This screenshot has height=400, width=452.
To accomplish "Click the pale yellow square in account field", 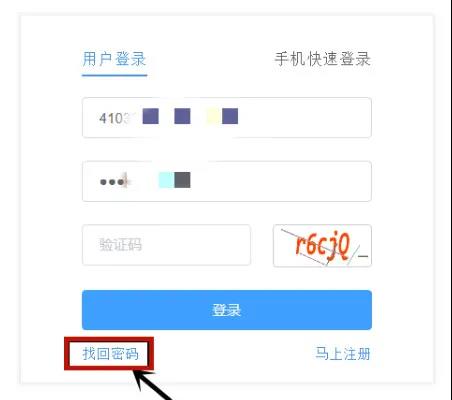I will [x=214, y=116].
